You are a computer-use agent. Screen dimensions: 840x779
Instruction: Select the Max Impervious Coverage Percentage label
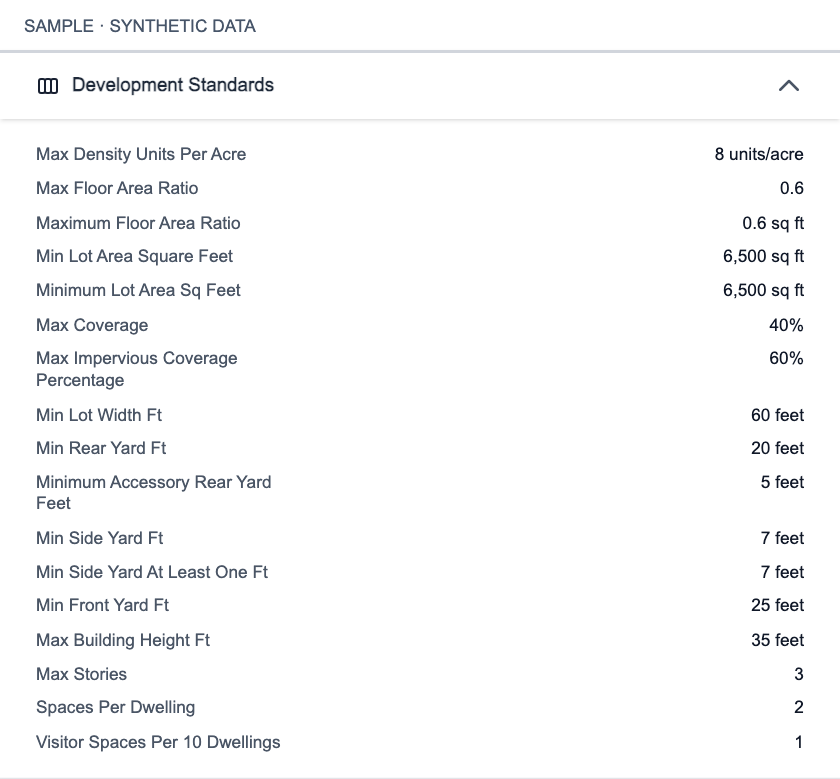click(137, 369)
